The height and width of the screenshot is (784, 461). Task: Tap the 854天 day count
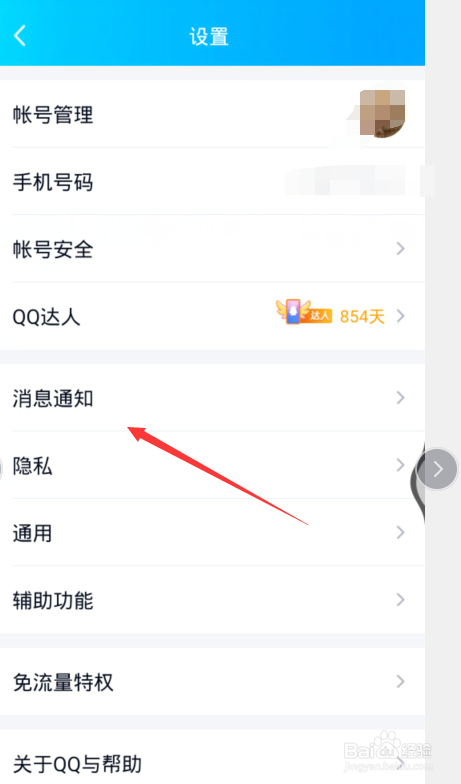tap(362, 316)
